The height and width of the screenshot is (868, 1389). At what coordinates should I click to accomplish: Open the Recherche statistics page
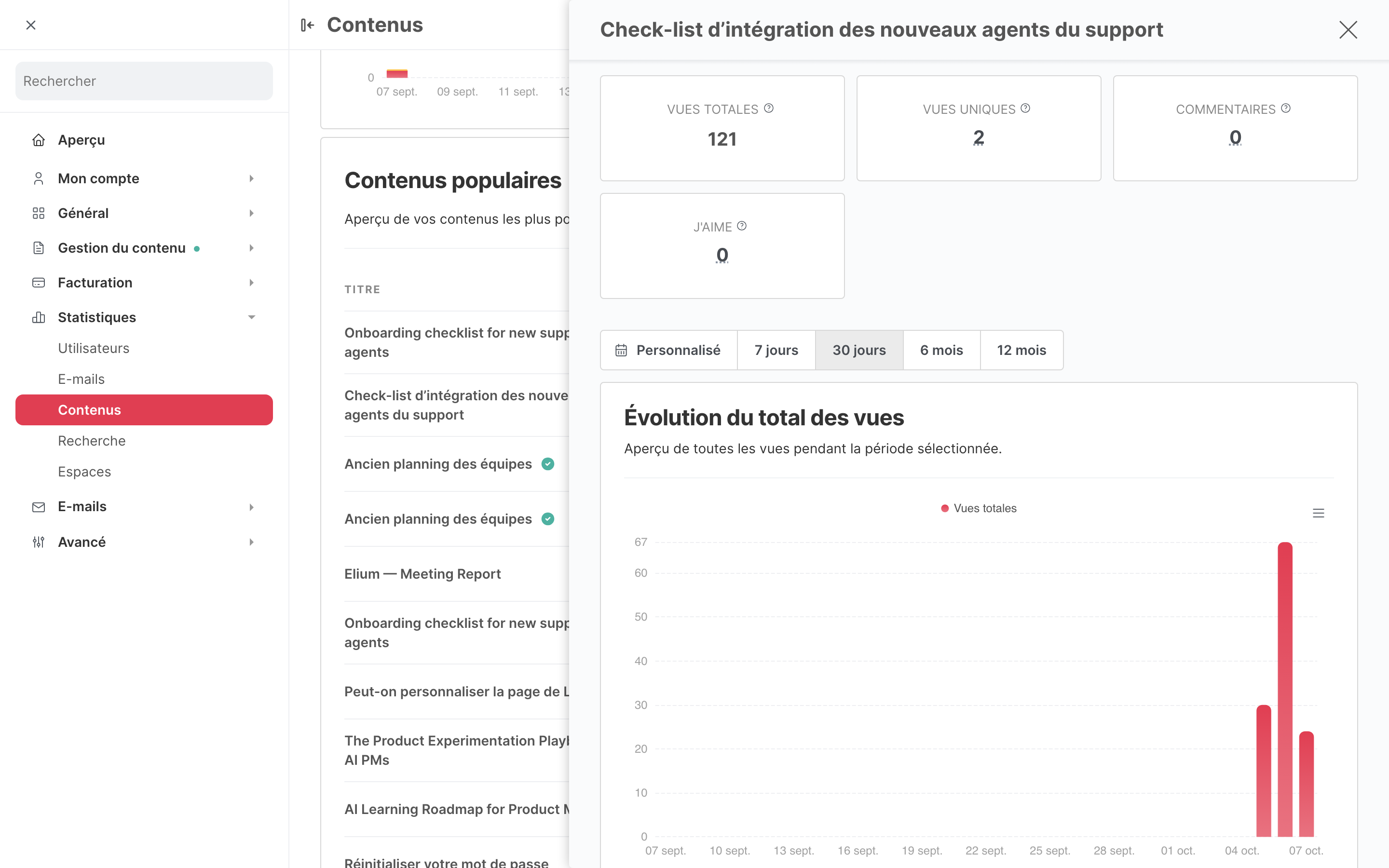point(92,441)
